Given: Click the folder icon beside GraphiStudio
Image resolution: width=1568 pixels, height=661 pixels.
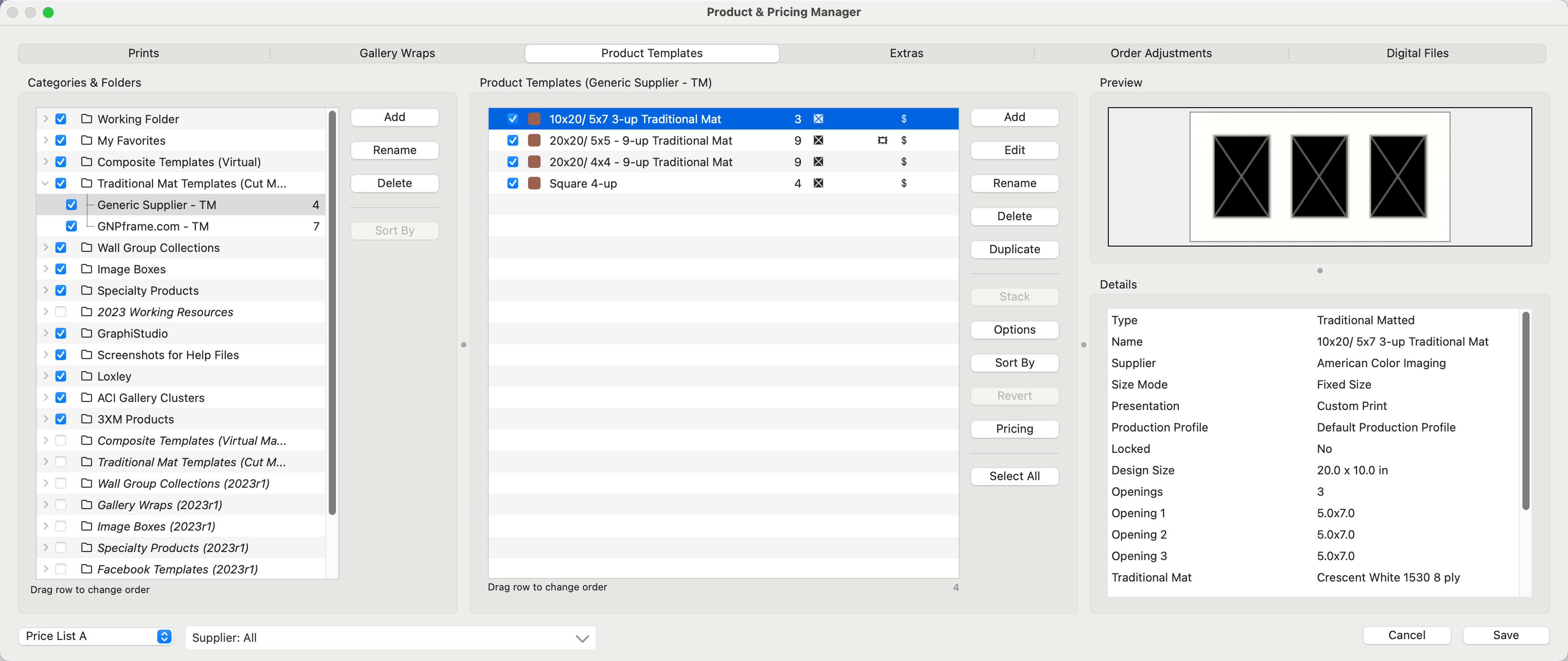Looking at the screenshot, I should click(x=86, y=334).
